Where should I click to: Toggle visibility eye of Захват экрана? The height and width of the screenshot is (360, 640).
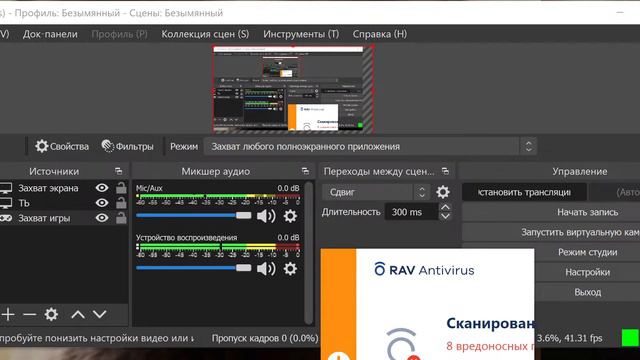tap(102, 188)
